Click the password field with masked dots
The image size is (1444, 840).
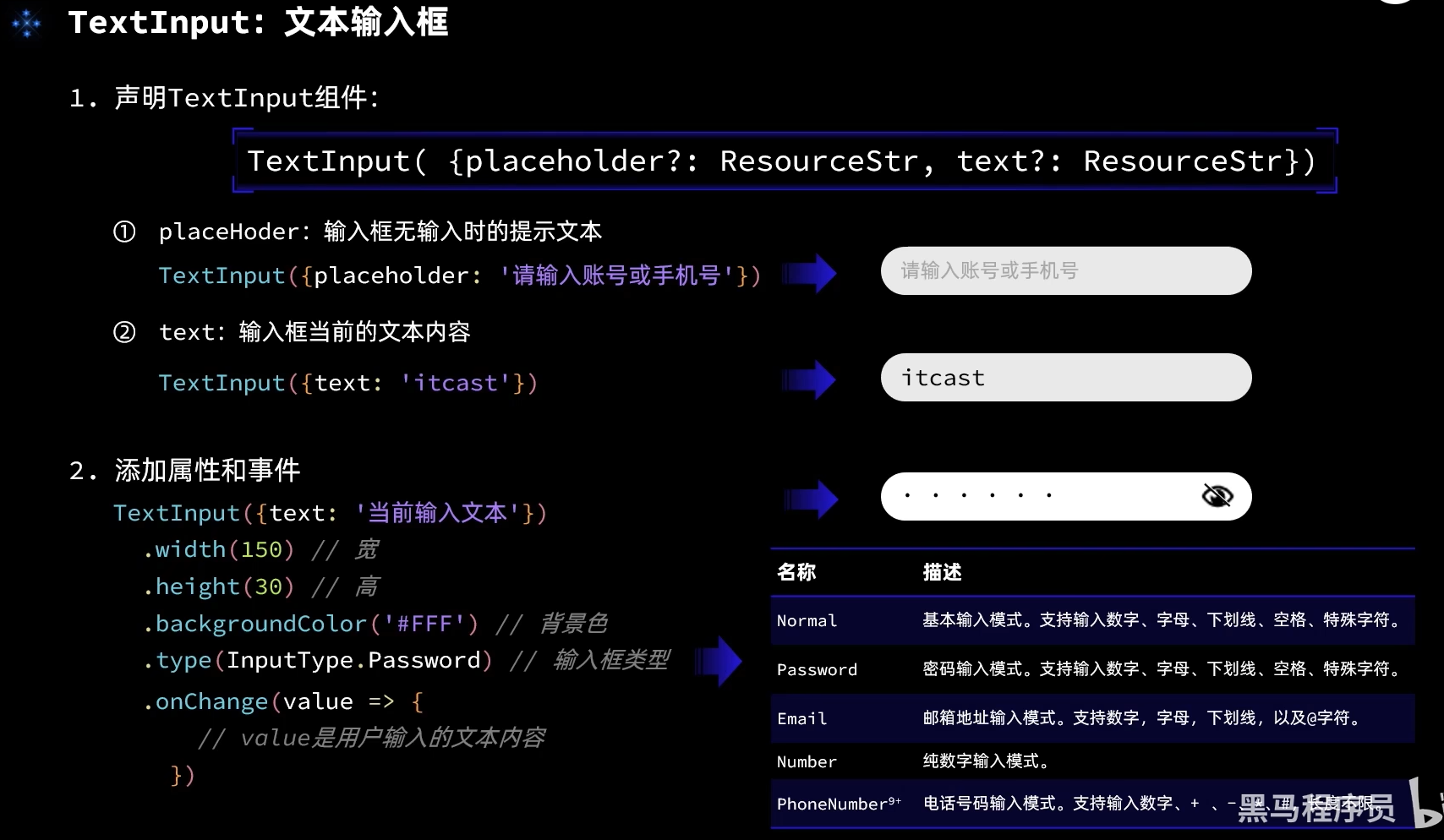click(x=1040, y=496)
